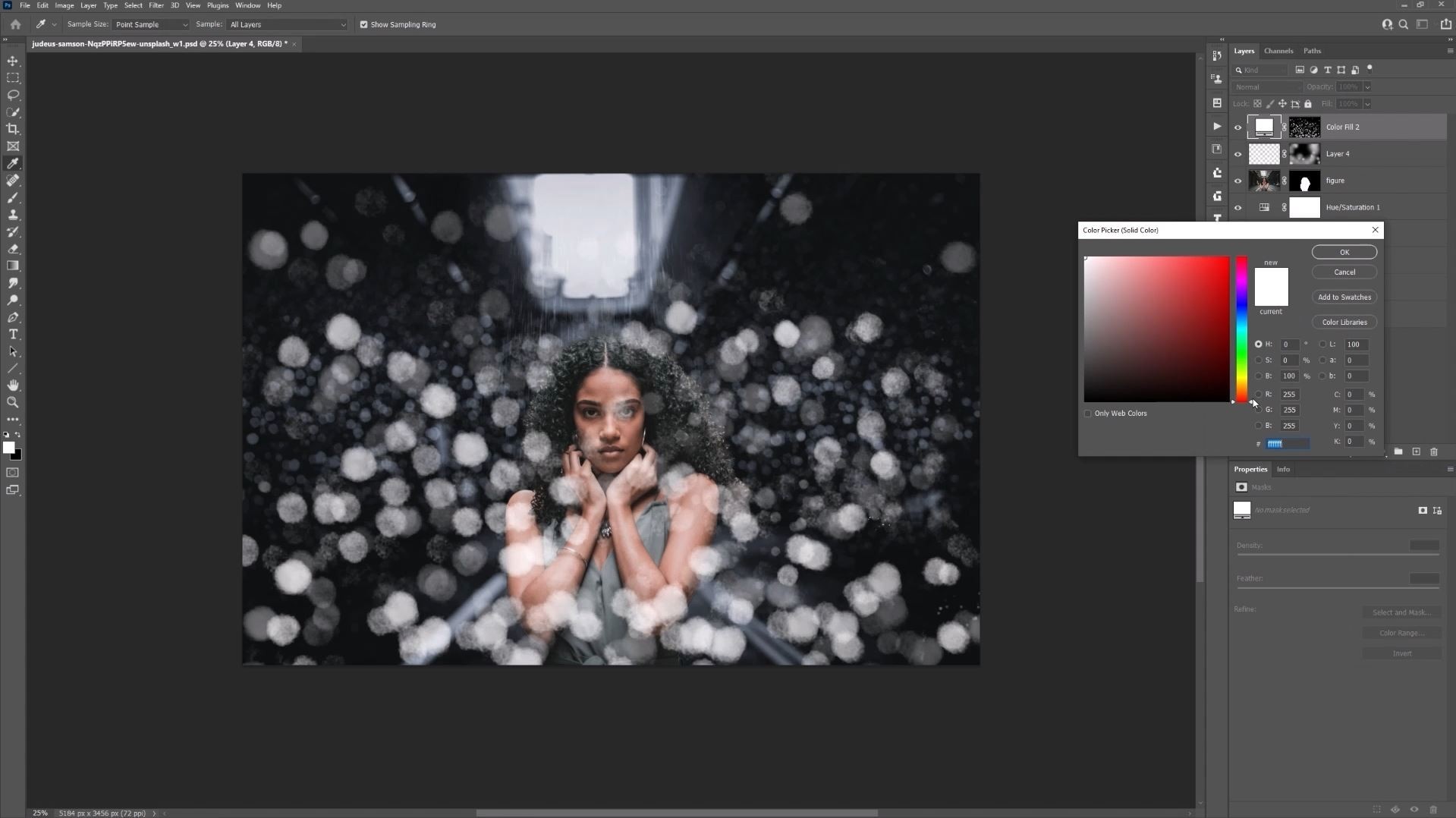Open the eyedropper tool preset dropdown arrow

[x=54, y=24]
